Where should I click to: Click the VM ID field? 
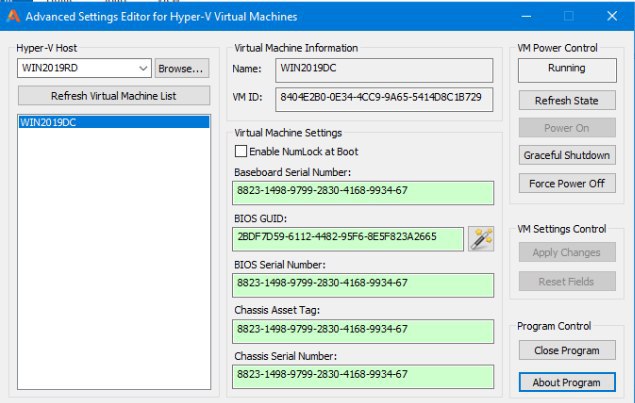pyautogui.click(x=384, y=99)
